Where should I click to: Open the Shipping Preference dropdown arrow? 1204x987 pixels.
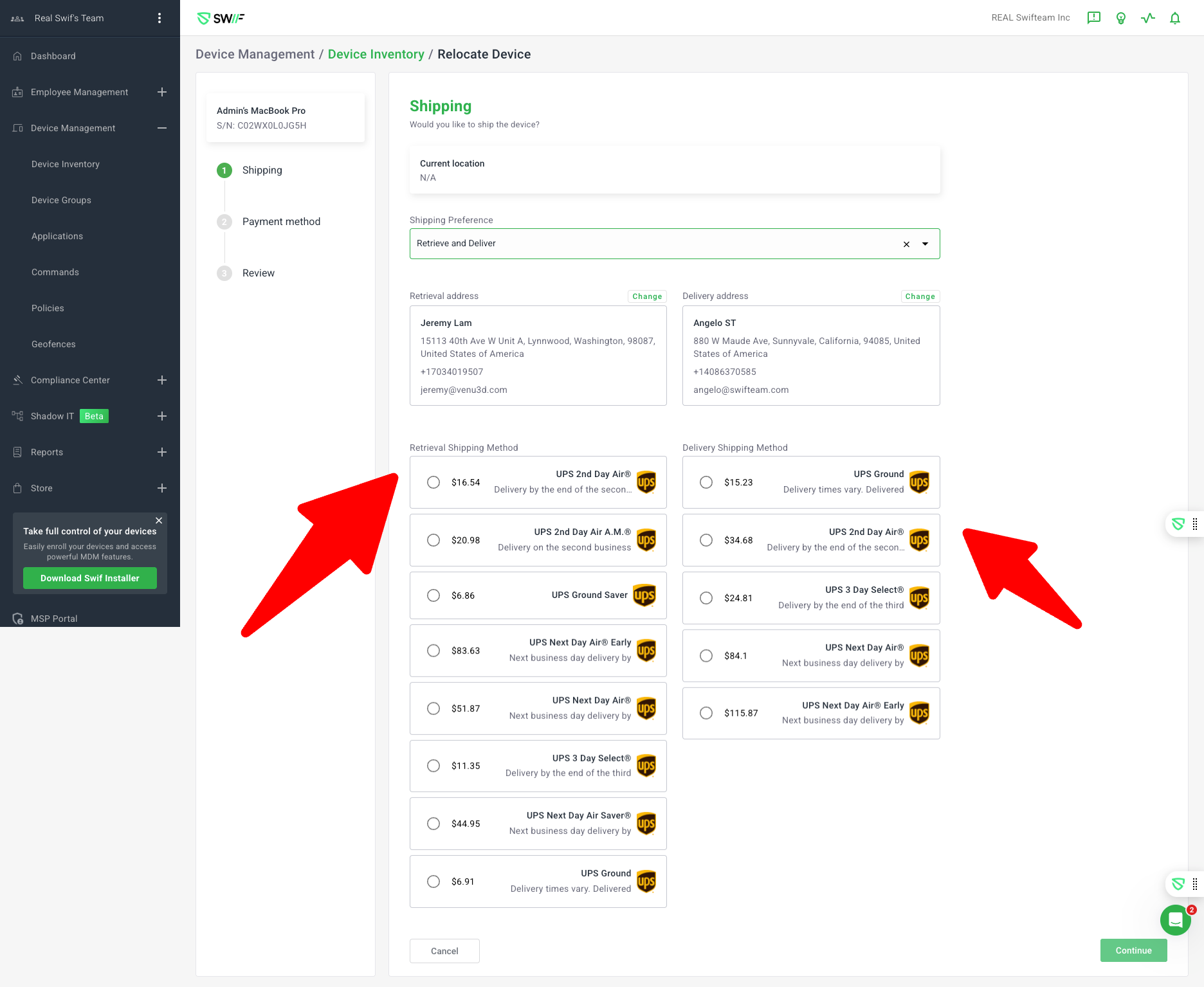coord(925,244)
